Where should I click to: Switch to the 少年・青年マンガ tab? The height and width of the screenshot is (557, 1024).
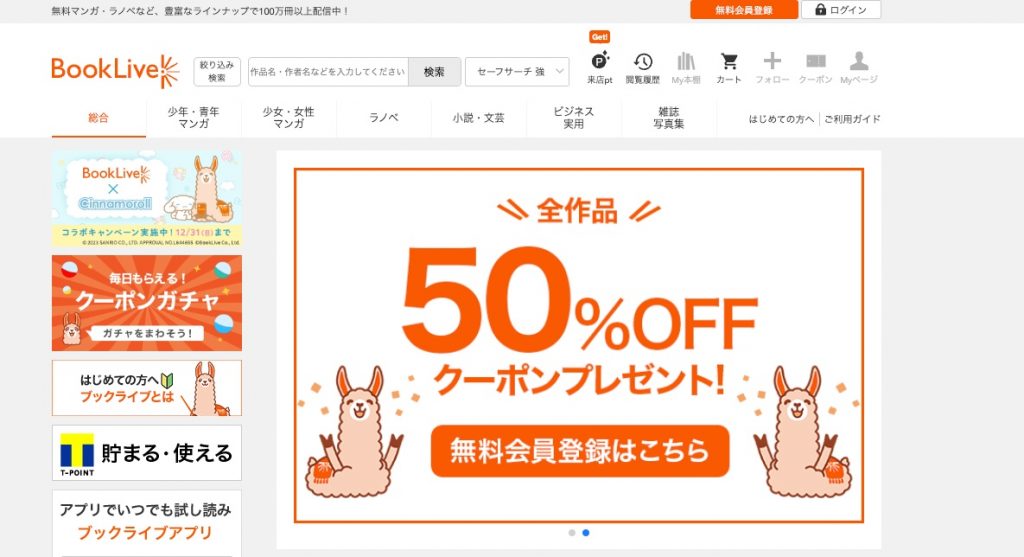[x=193, y=118]
